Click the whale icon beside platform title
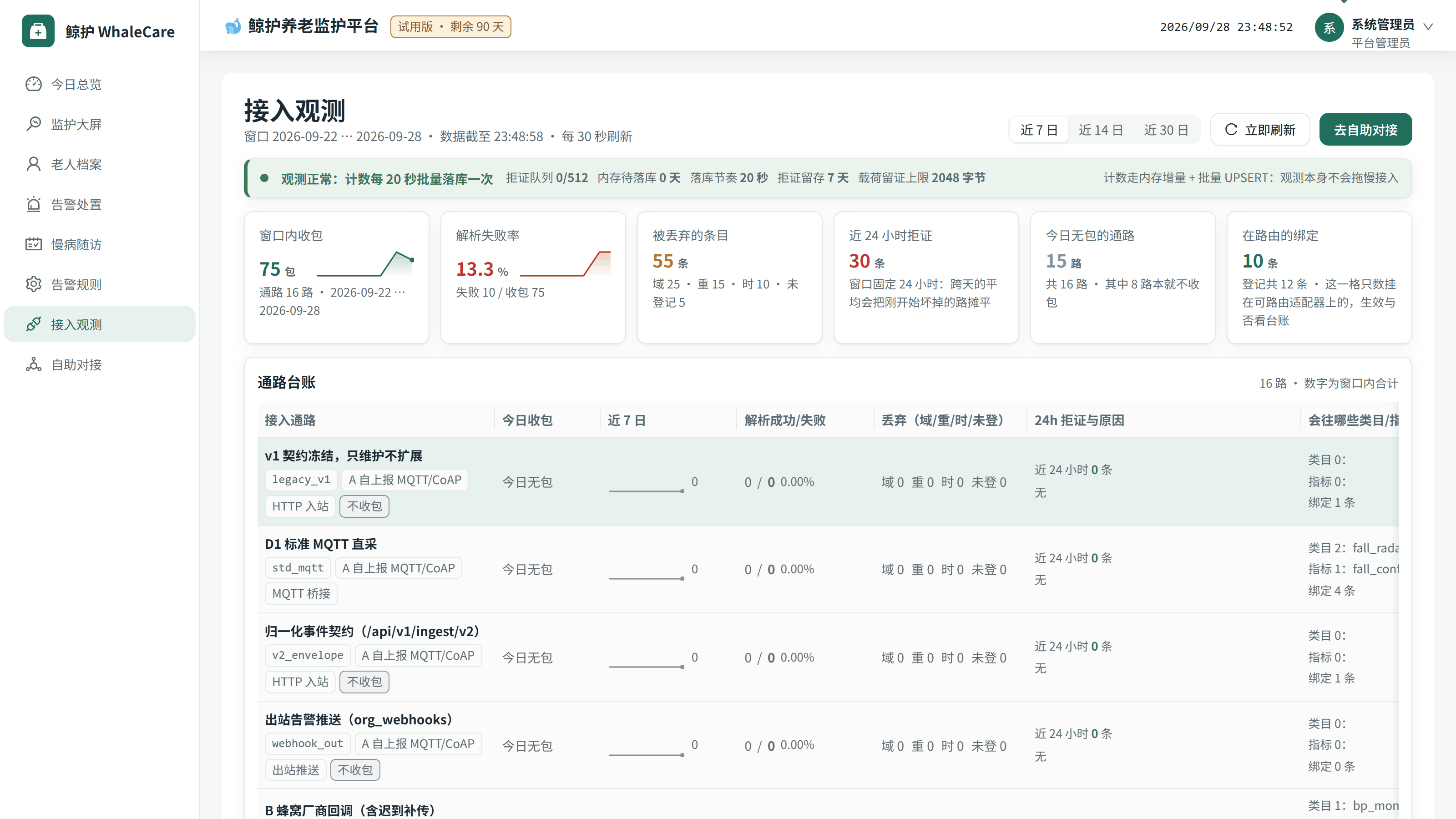 click(233, 26)
